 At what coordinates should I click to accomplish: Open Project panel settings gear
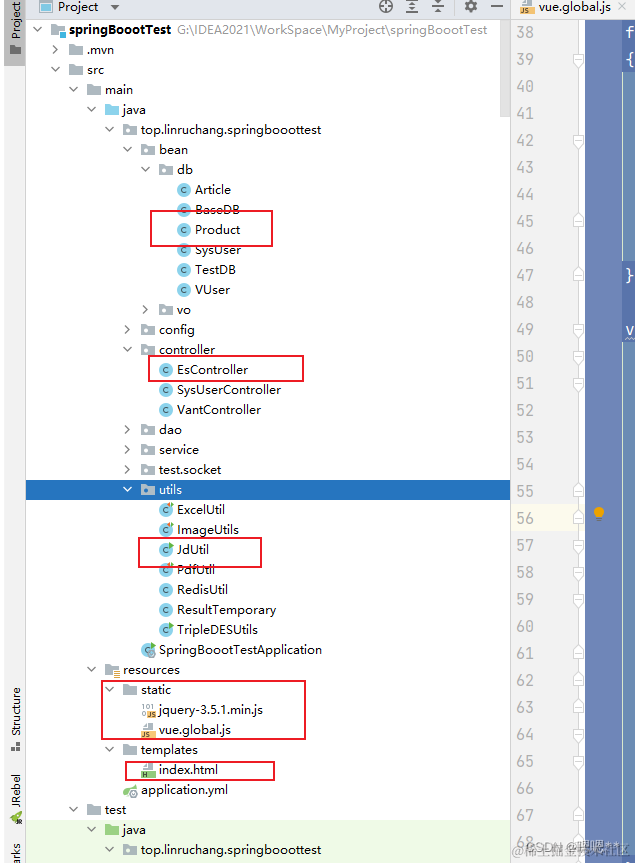470,7
